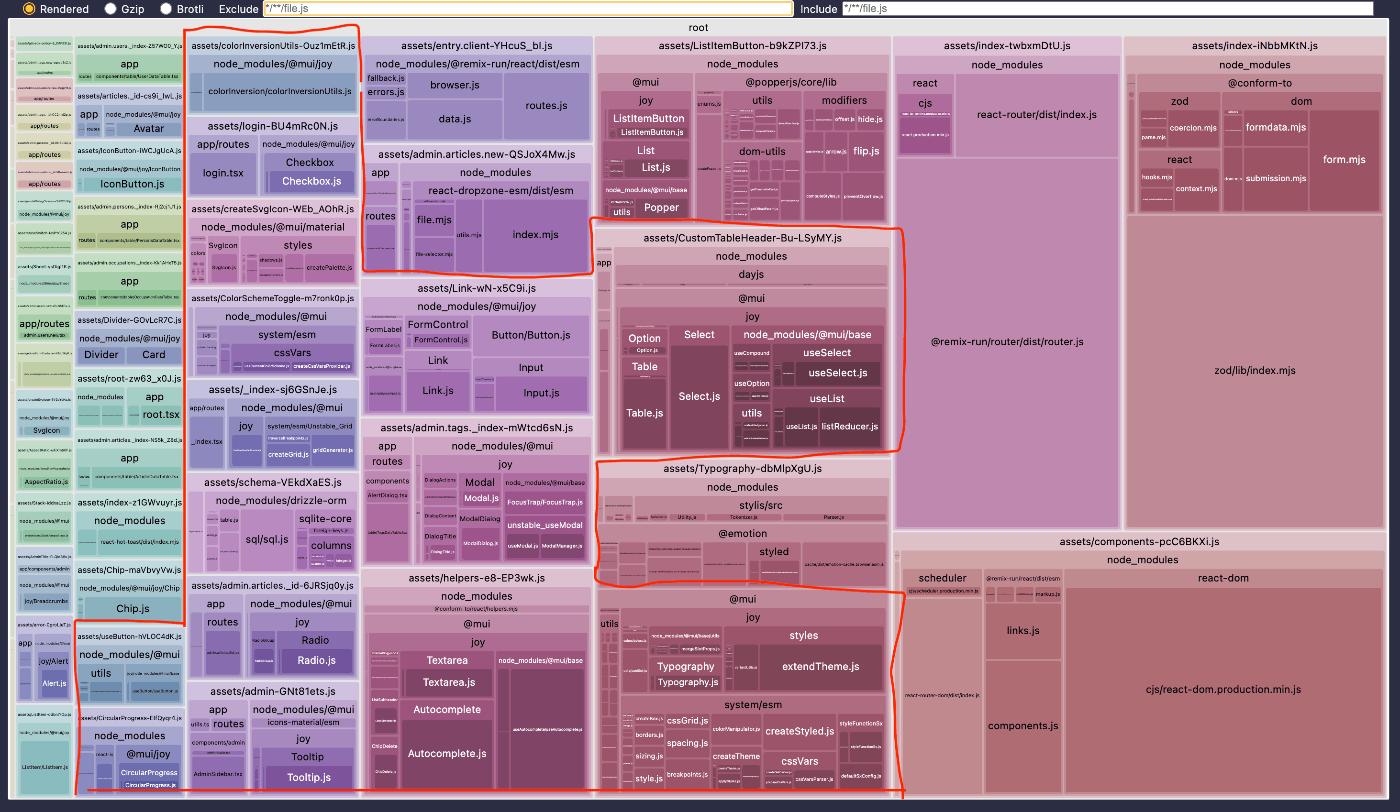Open the assets/createSvgIcon-WEb_AOhR.js chunk
This screenshot has width=1400, height=812.
click(x=272, y=209)
